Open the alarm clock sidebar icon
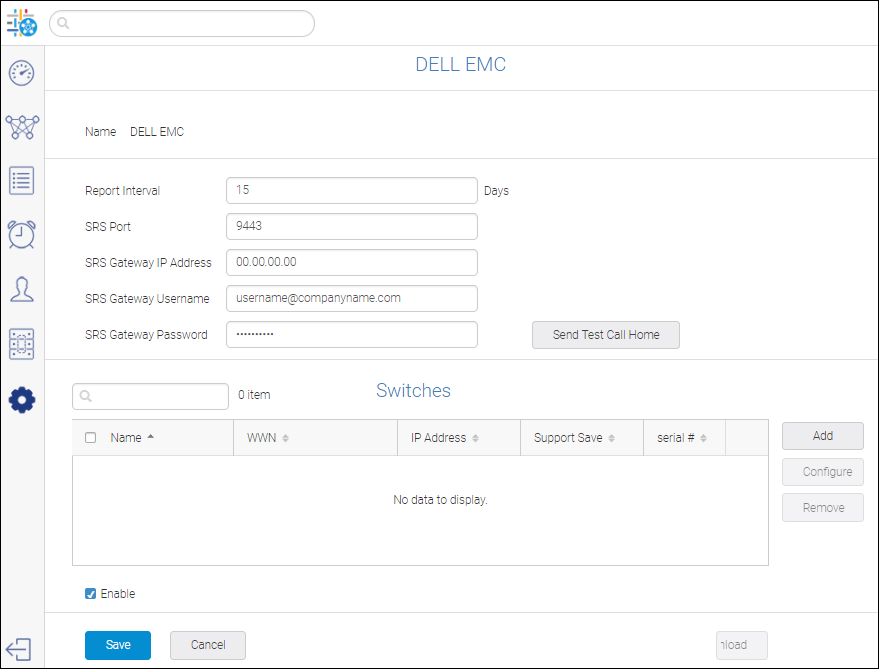 (22, 234)
